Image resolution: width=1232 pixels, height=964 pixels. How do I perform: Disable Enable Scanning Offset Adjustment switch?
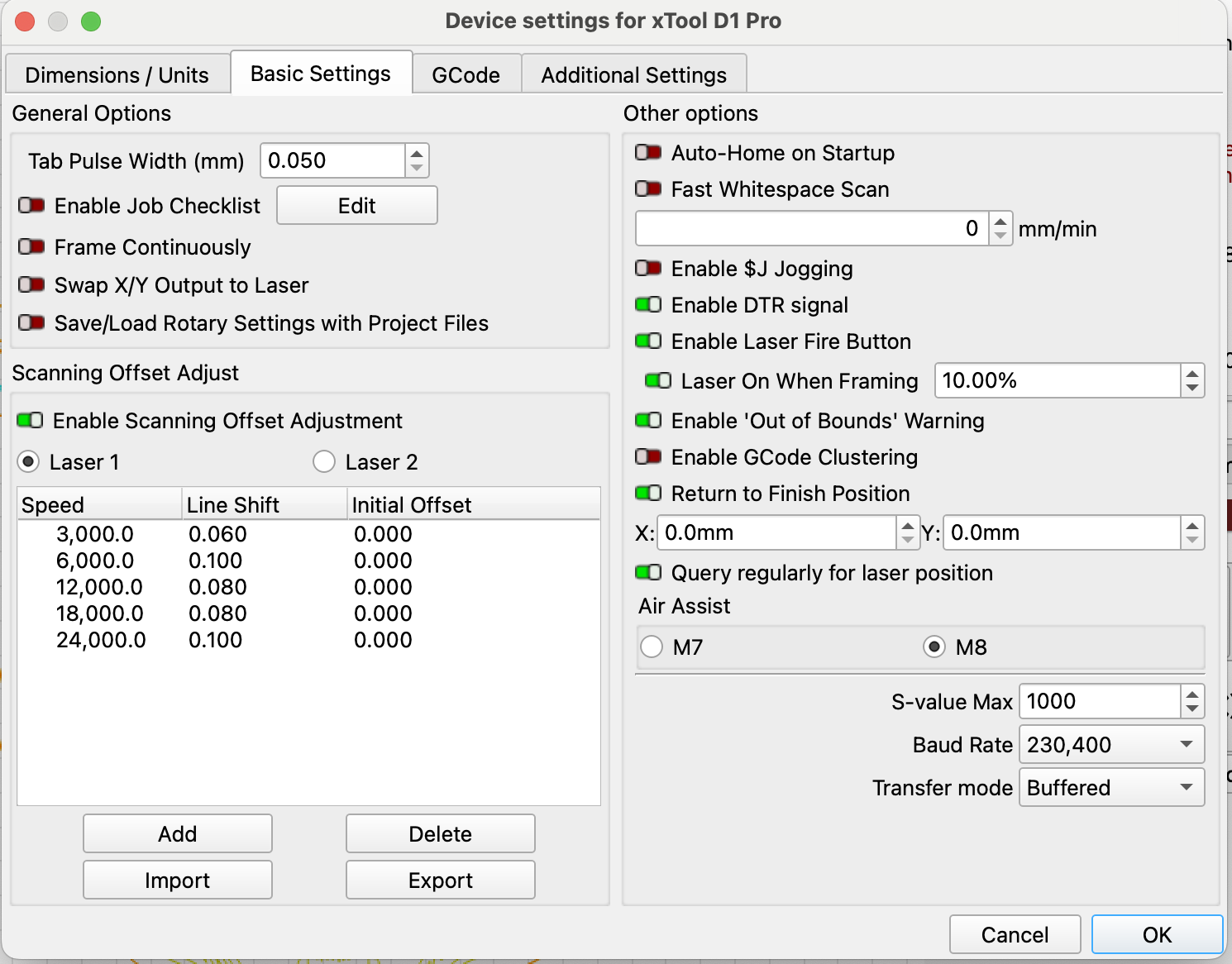coord(30,420)
